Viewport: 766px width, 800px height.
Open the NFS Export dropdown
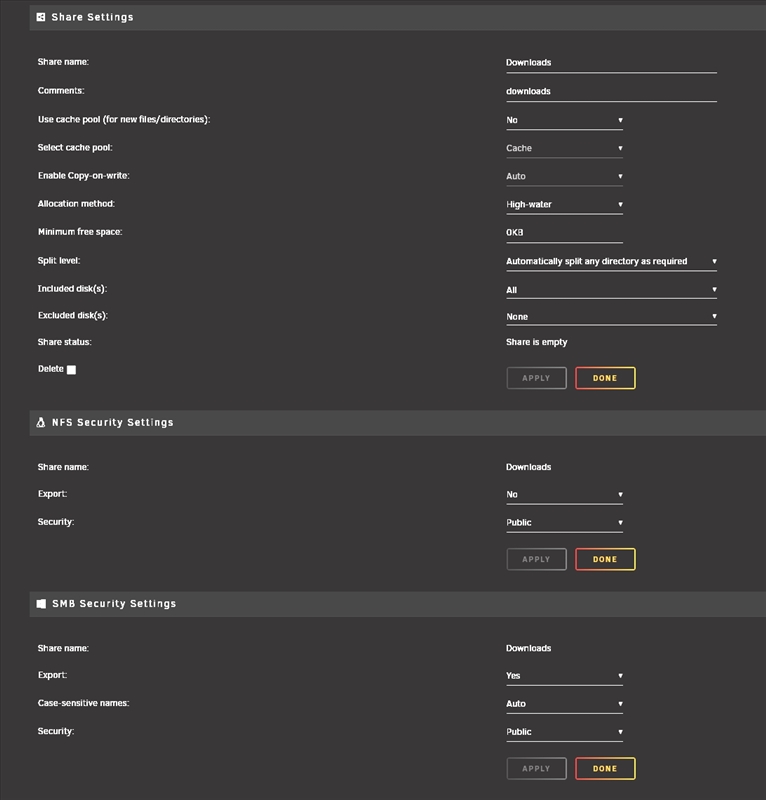point(564,494)
